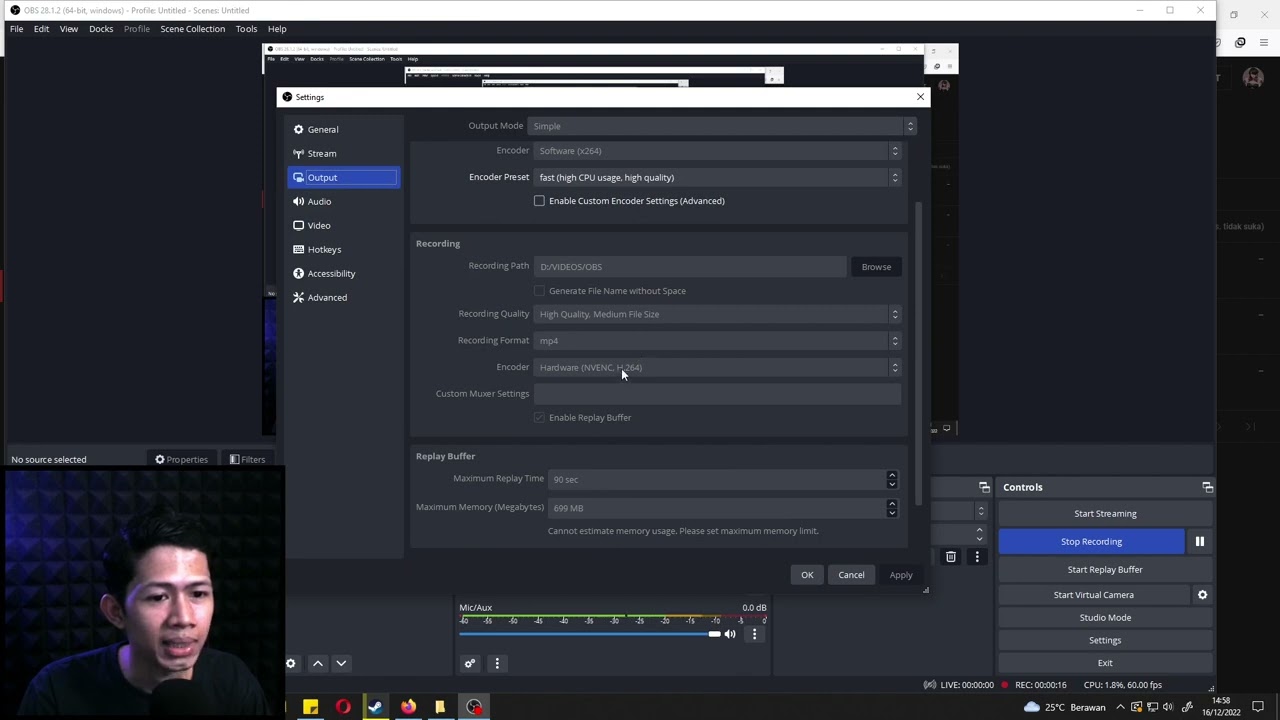This screenshot has height=720, width=1280.
Task: Open file explorer in taskbar
Action: click(439, 707)
